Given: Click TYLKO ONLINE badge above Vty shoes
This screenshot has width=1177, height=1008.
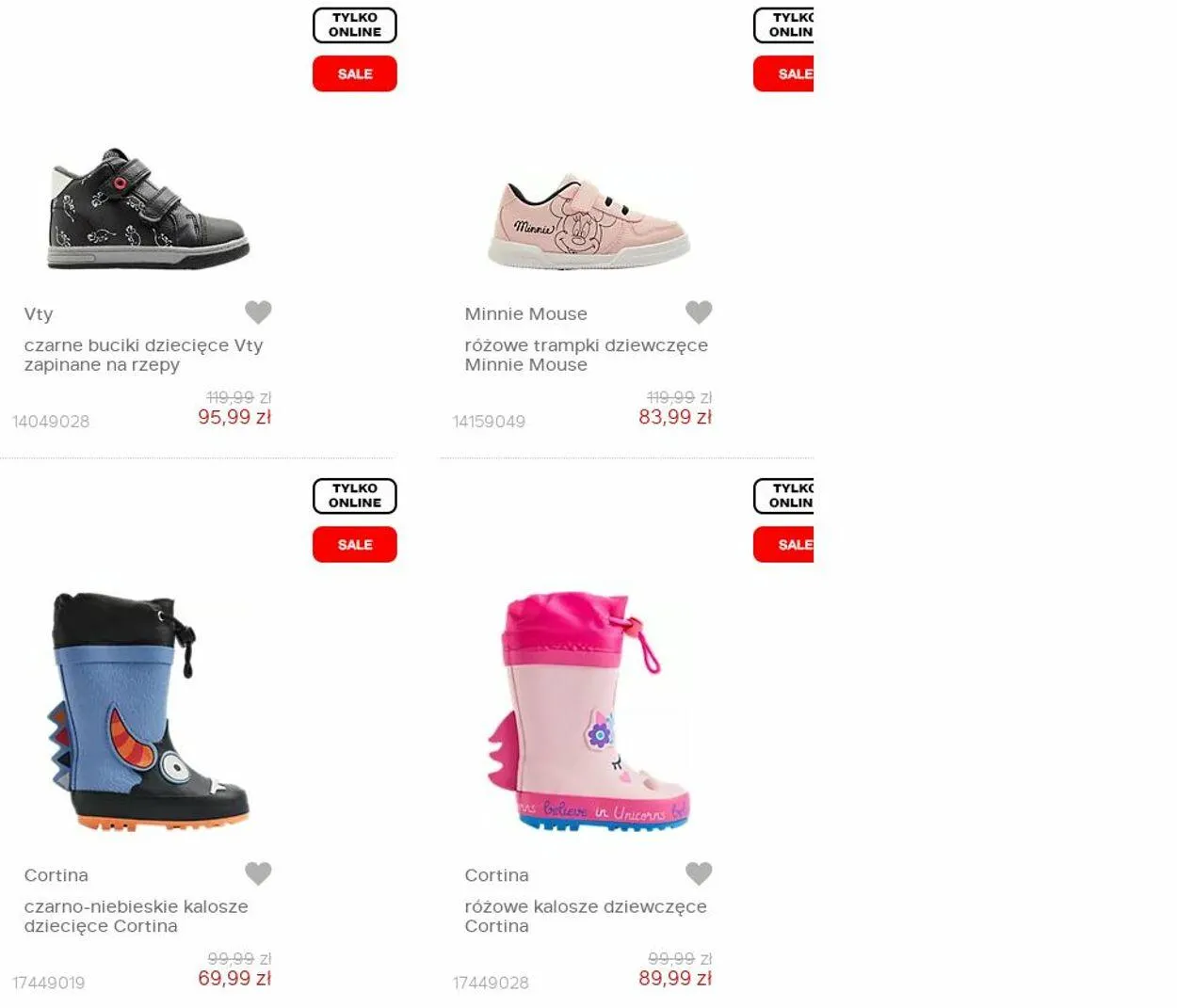Looking at the screenshot, I should click(x=355, y=25).
